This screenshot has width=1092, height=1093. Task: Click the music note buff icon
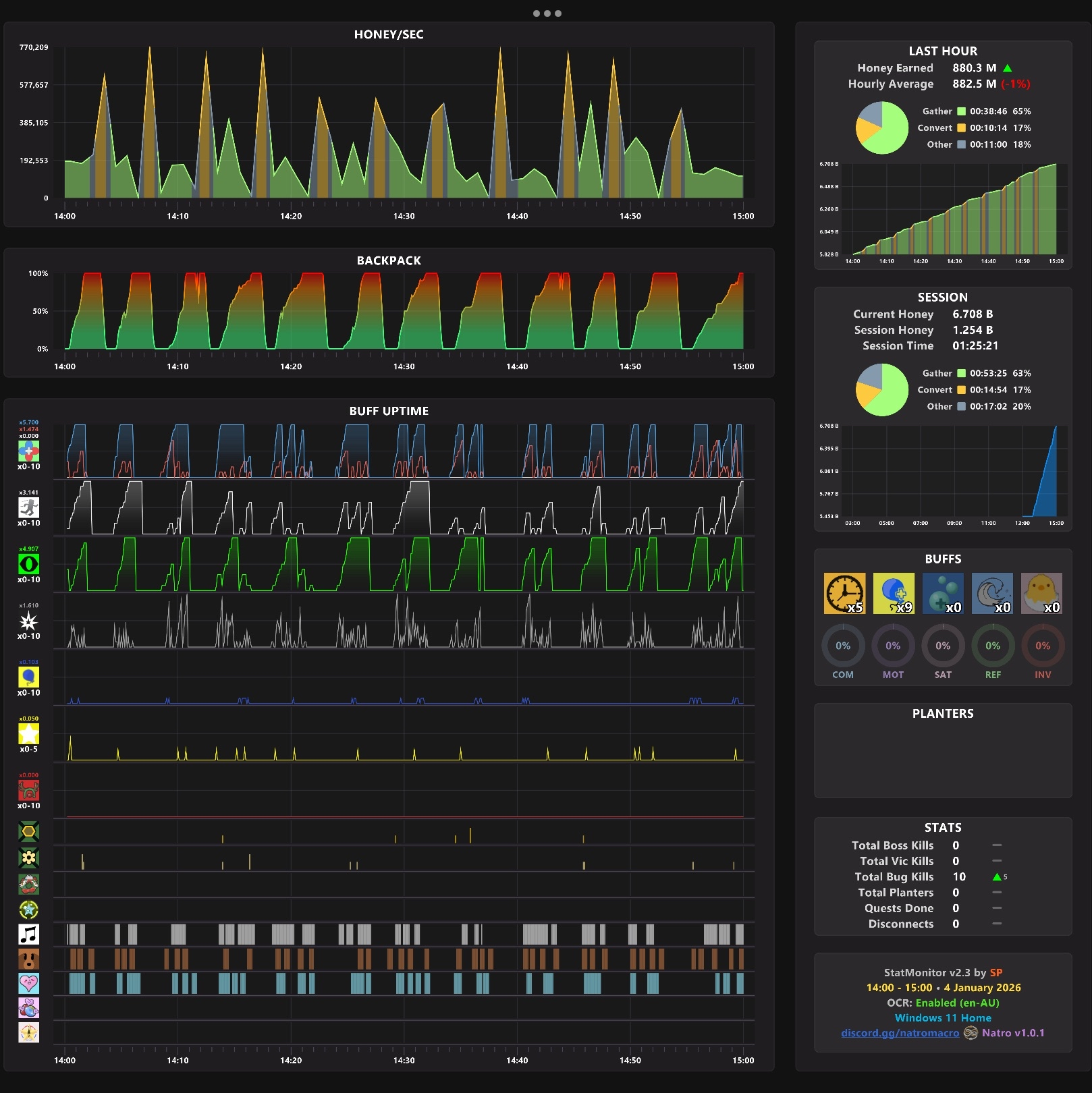[x=28, y=934]
